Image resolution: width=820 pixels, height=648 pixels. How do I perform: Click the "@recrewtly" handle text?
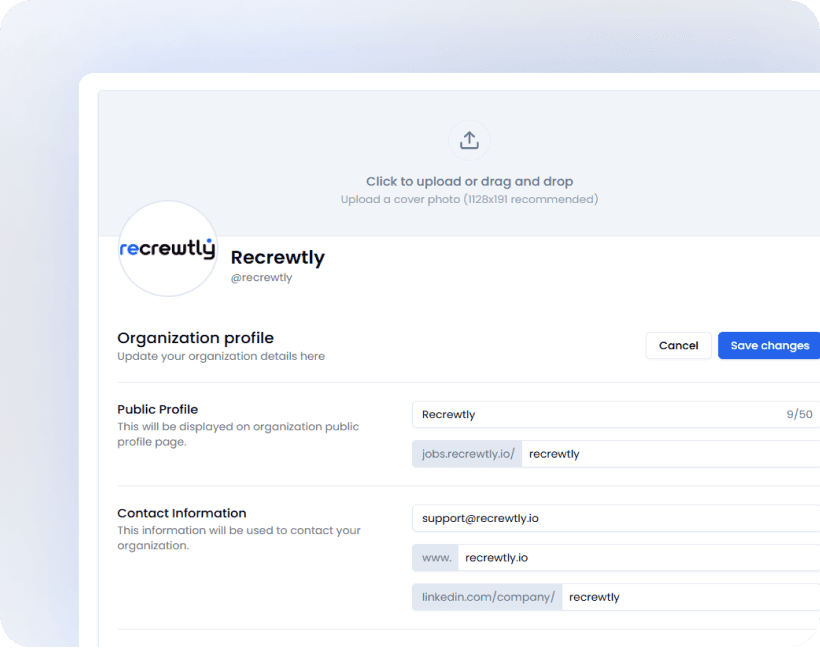261,278
